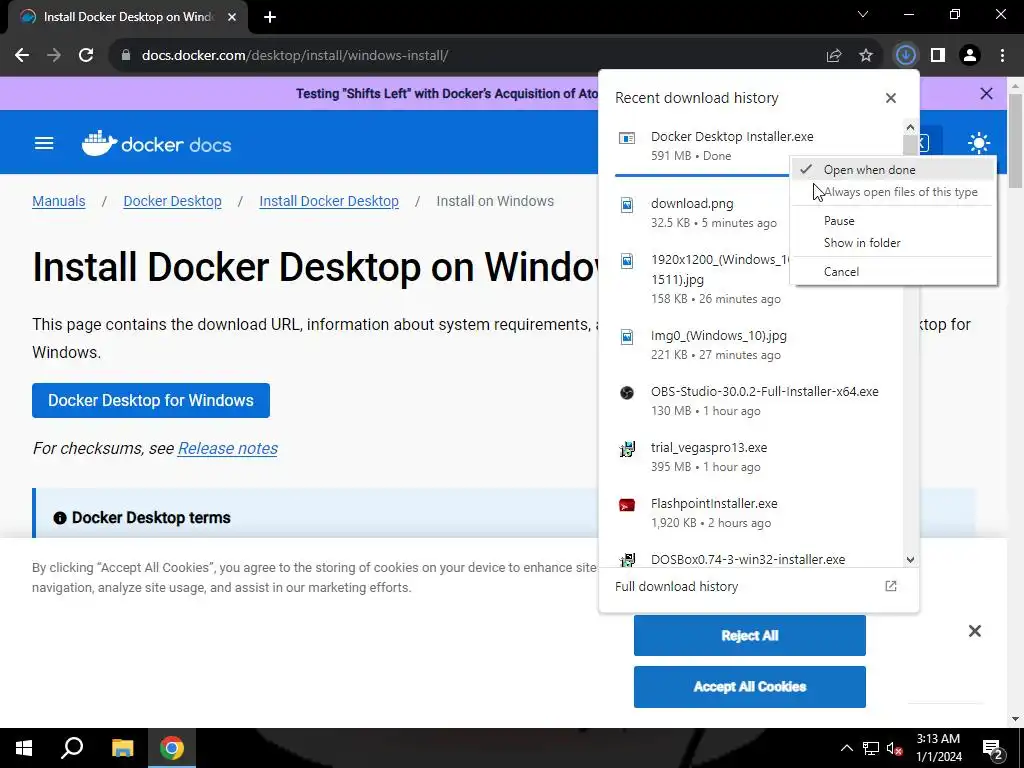Click the downloads icon in Chrome toolbar

click(905, 56)
